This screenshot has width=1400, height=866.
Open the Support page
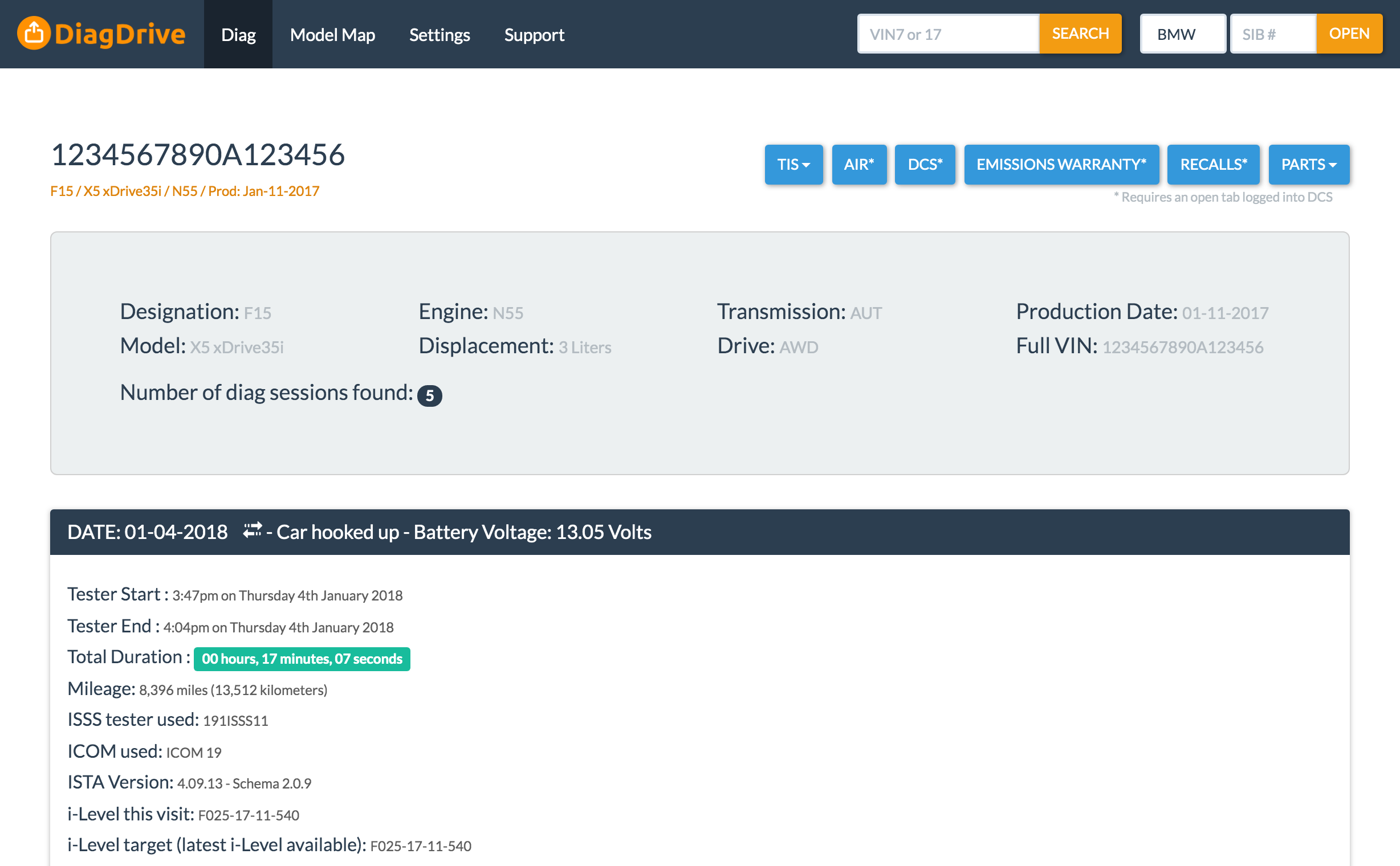pos(534,34)
